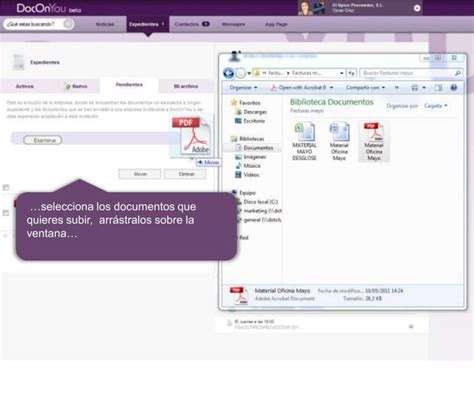Click the search magnifier icon in Explorer
The width and height of the screenshot is (474, 395).
[x=458, y=73]
